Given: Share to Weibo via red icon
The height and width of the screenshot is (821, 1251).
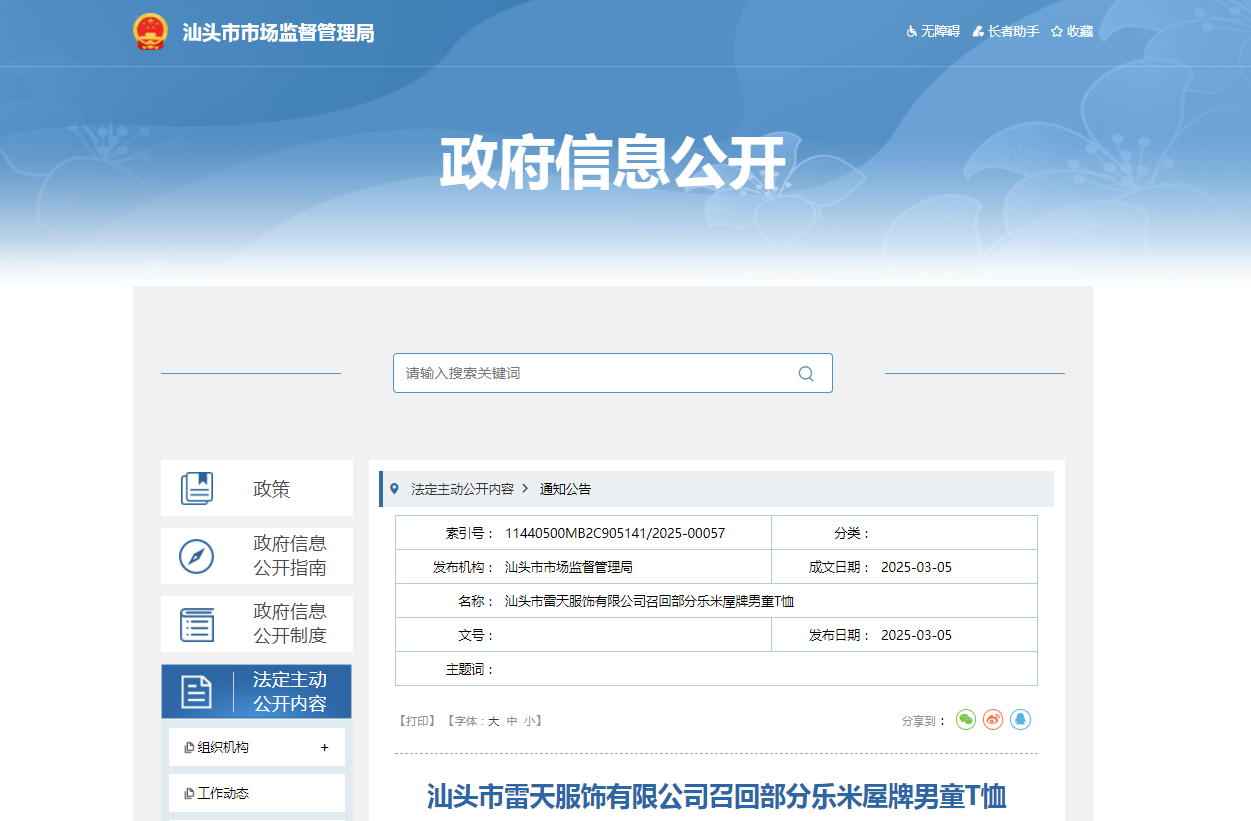Looking at the screenshot, I should (x=993, y=720).
